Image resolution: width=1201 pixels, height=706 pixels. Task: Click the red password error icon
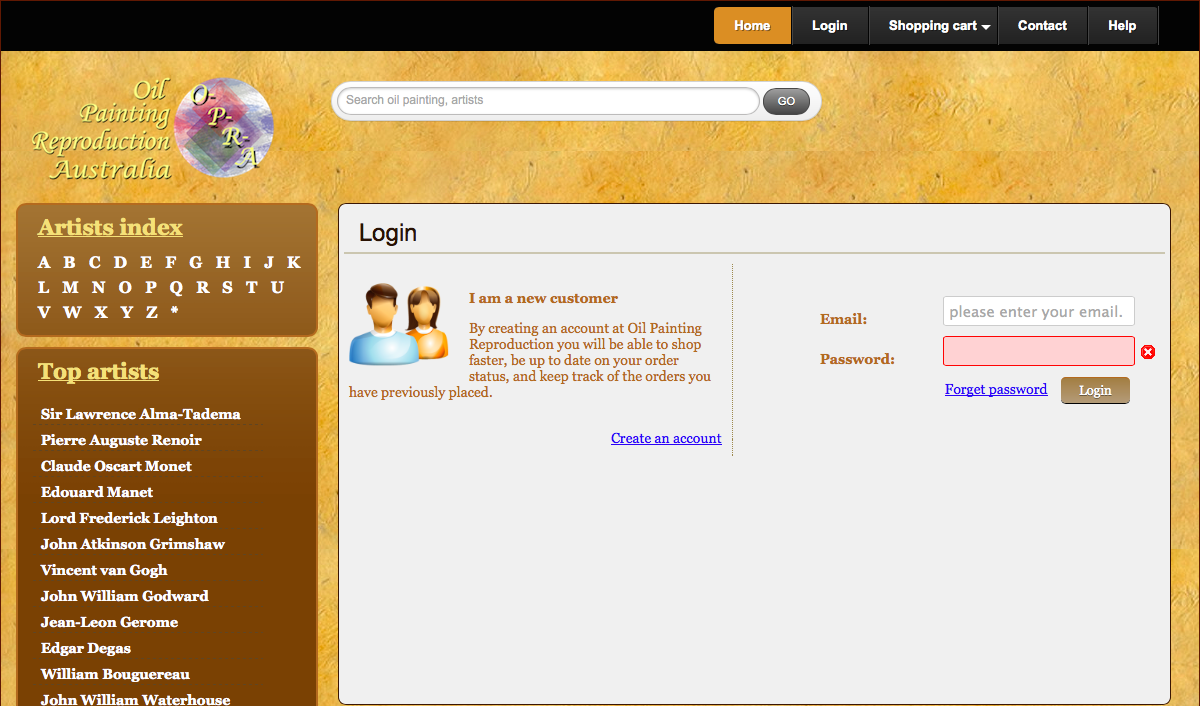click(1148, 352)
